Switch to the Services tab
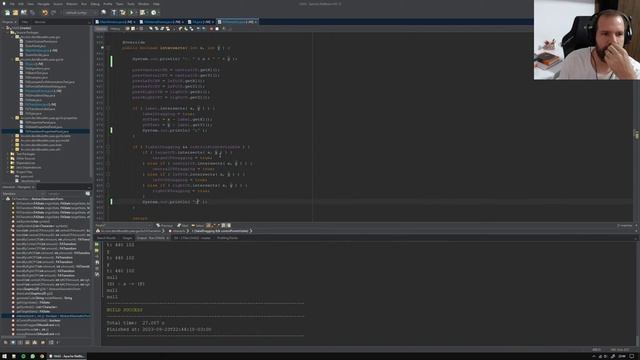640x360 pixels. pos(40,22)
